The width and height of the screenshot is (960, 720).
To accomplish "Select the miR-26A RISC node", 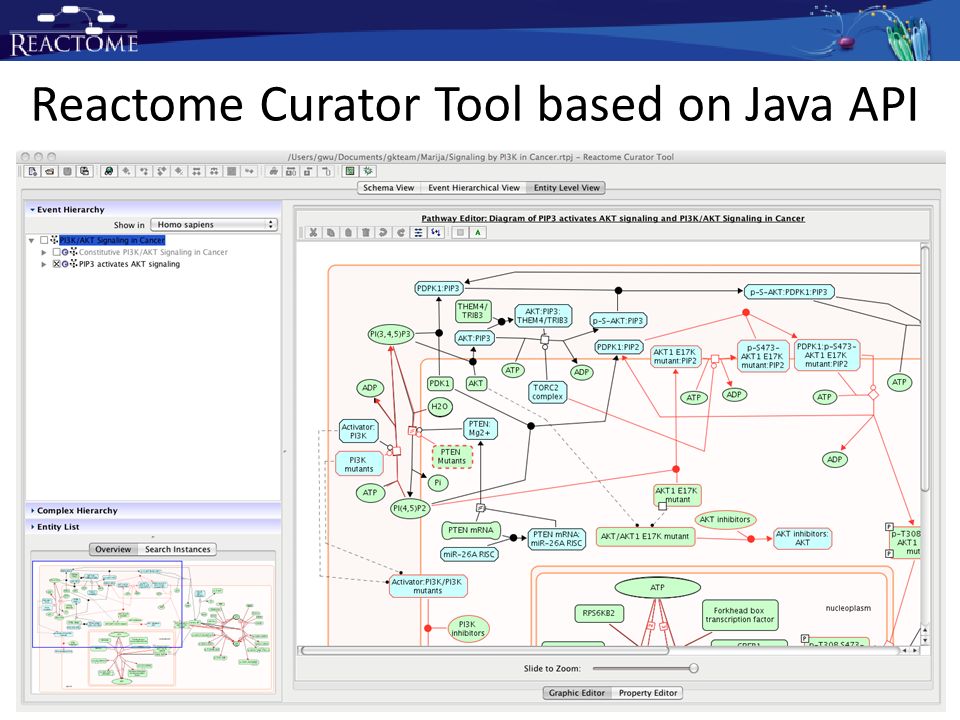I will (469, 554).
